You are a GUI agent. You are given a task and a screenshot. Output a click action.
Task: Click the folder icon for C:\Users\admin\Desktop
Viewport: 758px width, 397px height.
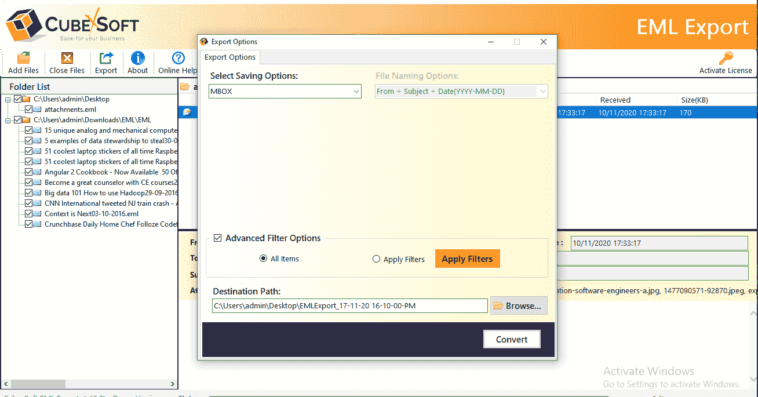pos(26,99)
